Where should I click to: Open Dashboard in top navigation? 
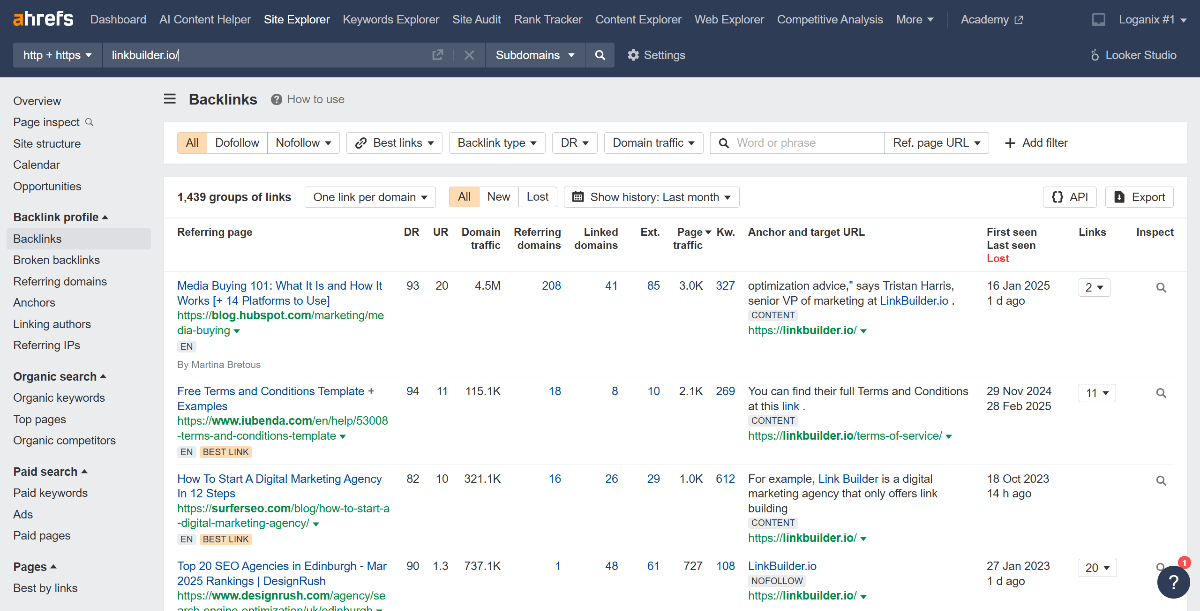click(x=118, y=19)
